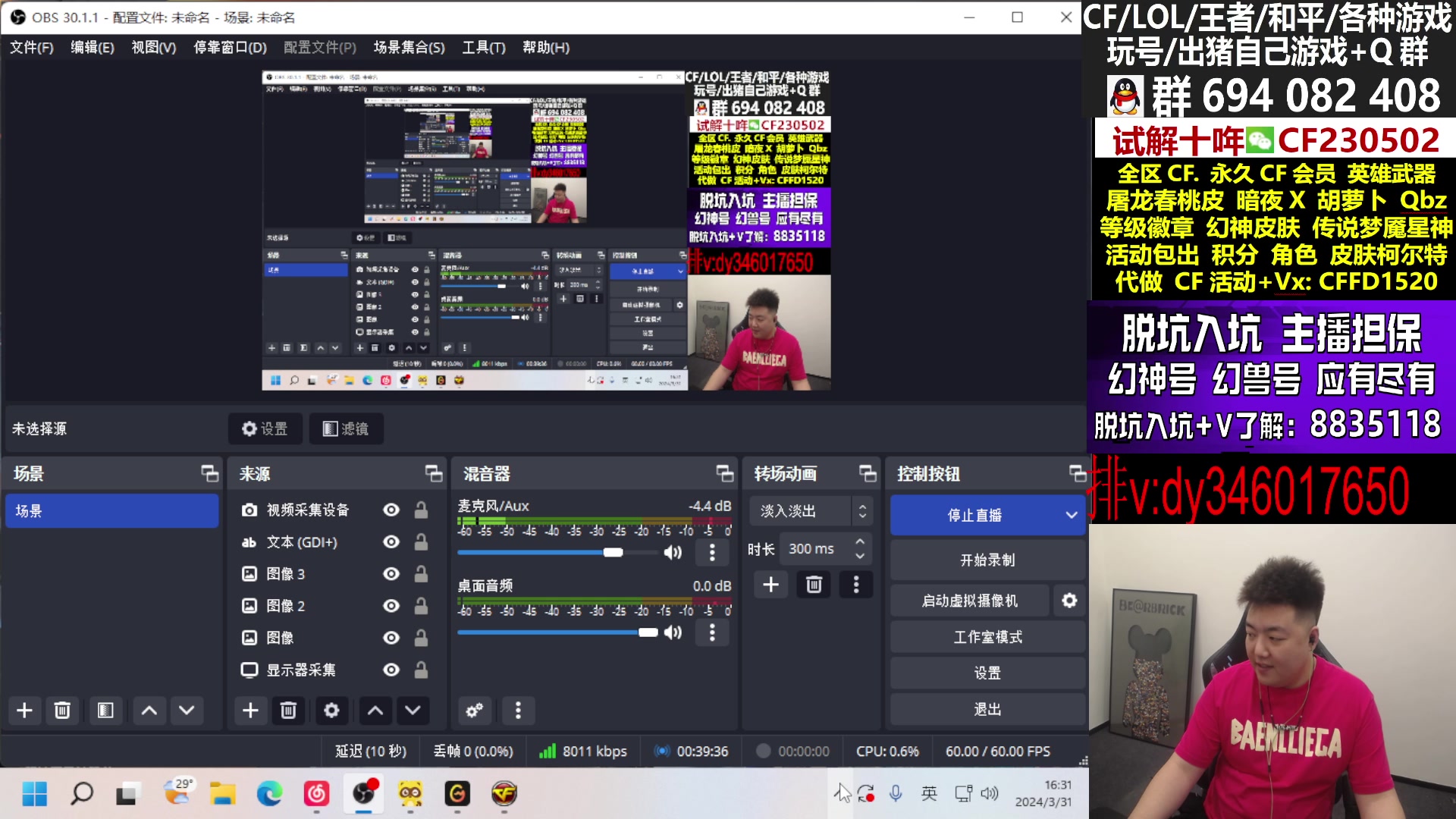
Task: Click the 停止直播 button
Action: point(975,515)
